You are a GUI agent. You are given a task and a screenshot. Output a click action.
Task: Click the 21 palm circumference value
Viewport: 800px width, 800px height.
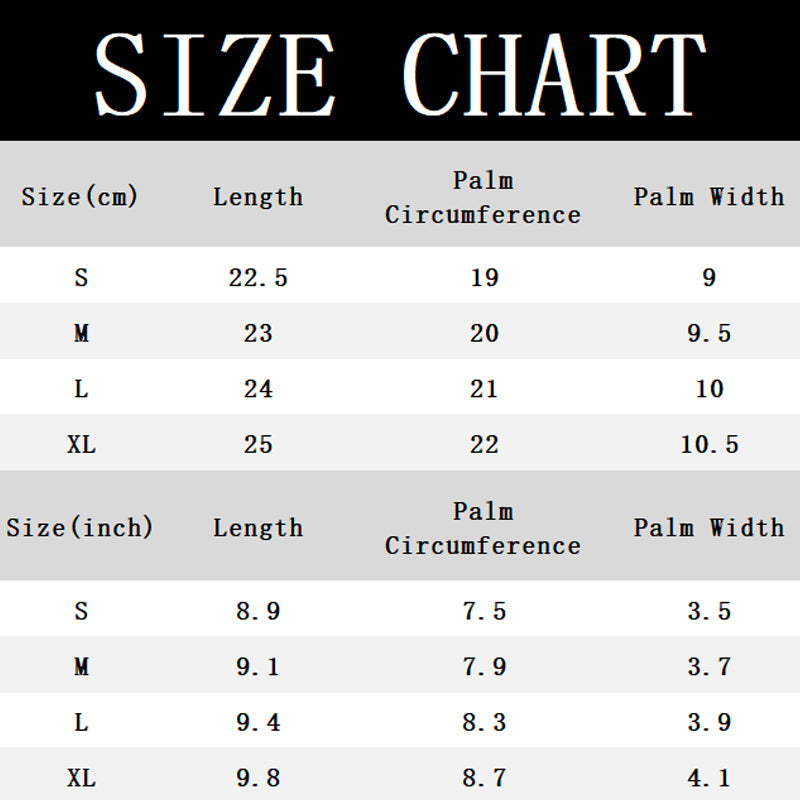[484, 388]
